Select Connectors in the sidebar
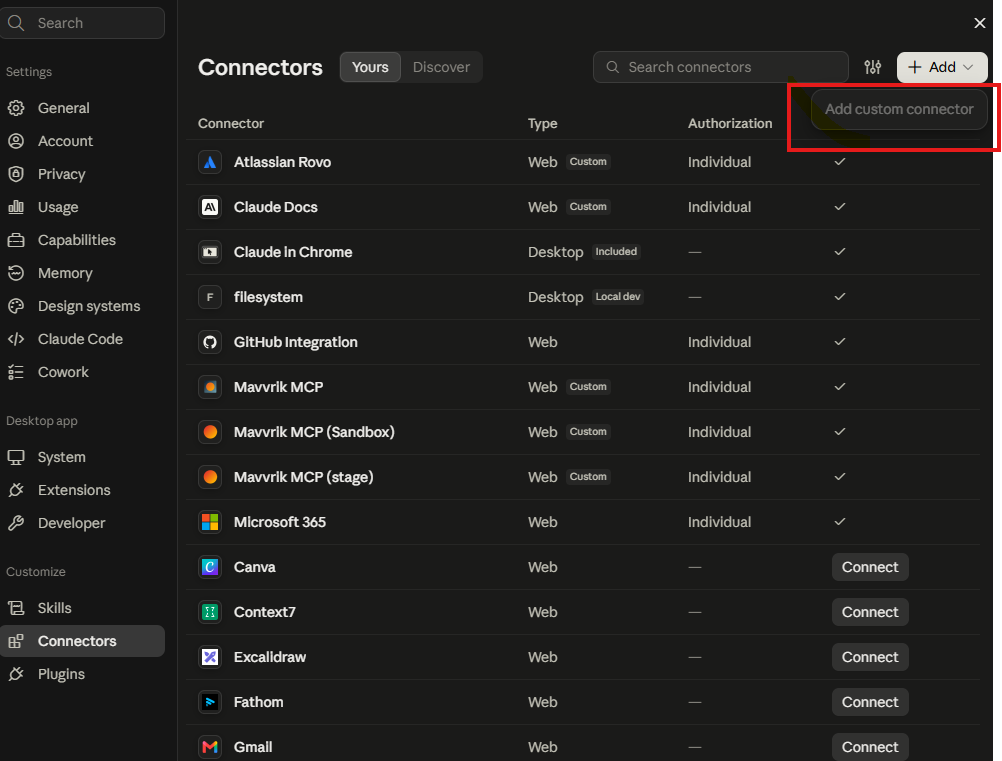The width and height of the screenshot is (1002, 761). pyautogui.click(x=82, y=641)
